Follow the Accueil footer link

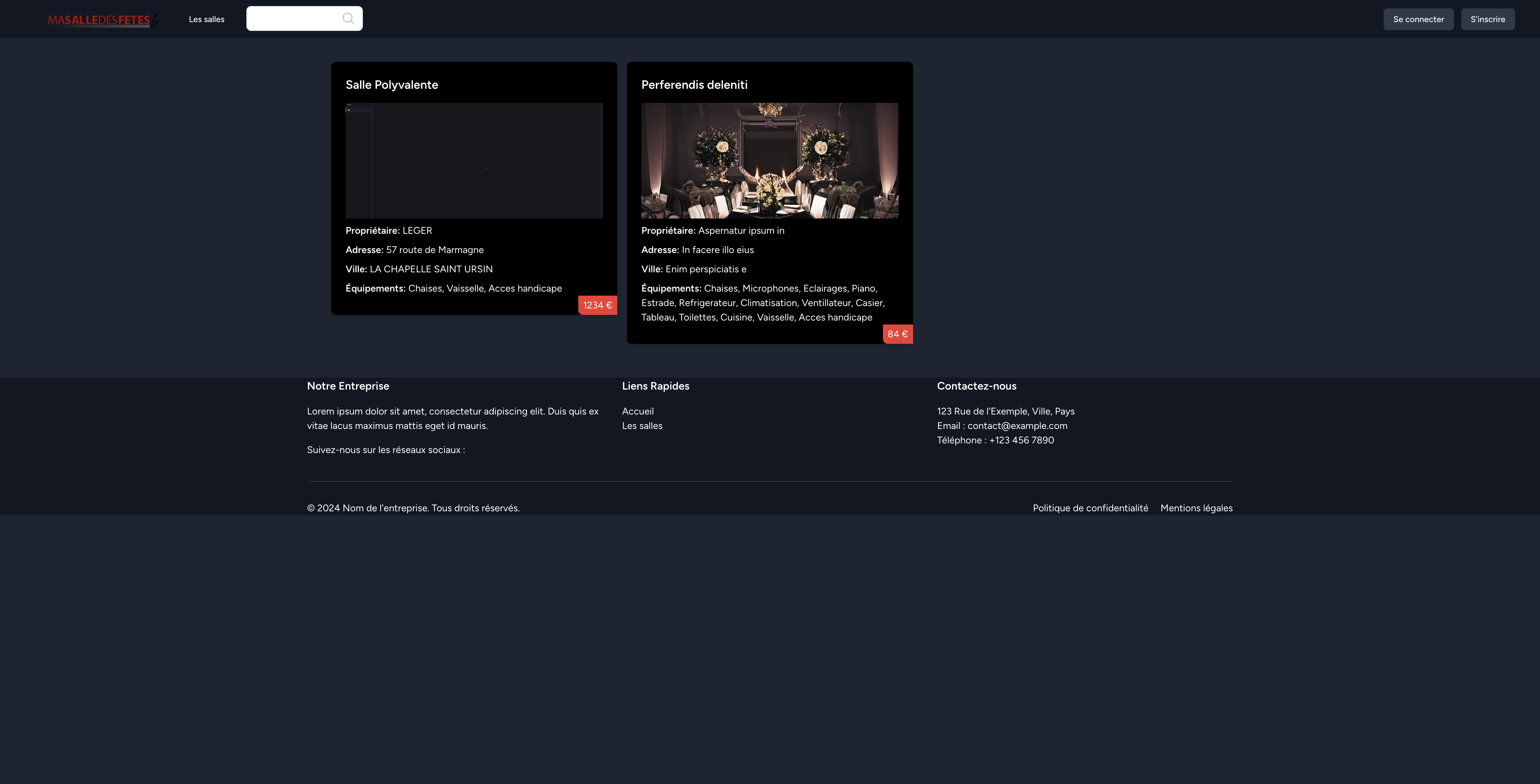click(x=637, y=411)
